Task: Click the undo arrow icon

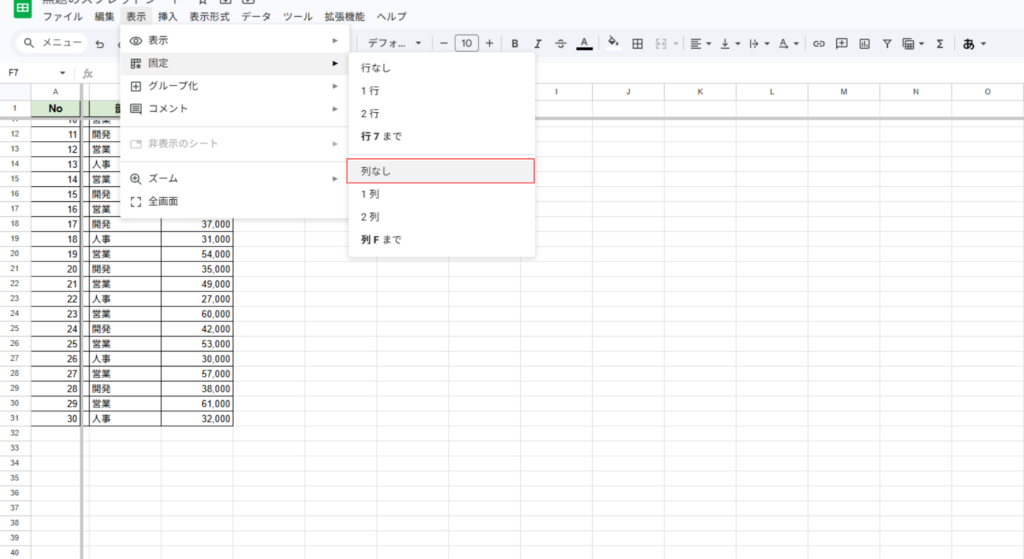Action: click(99, 43)
